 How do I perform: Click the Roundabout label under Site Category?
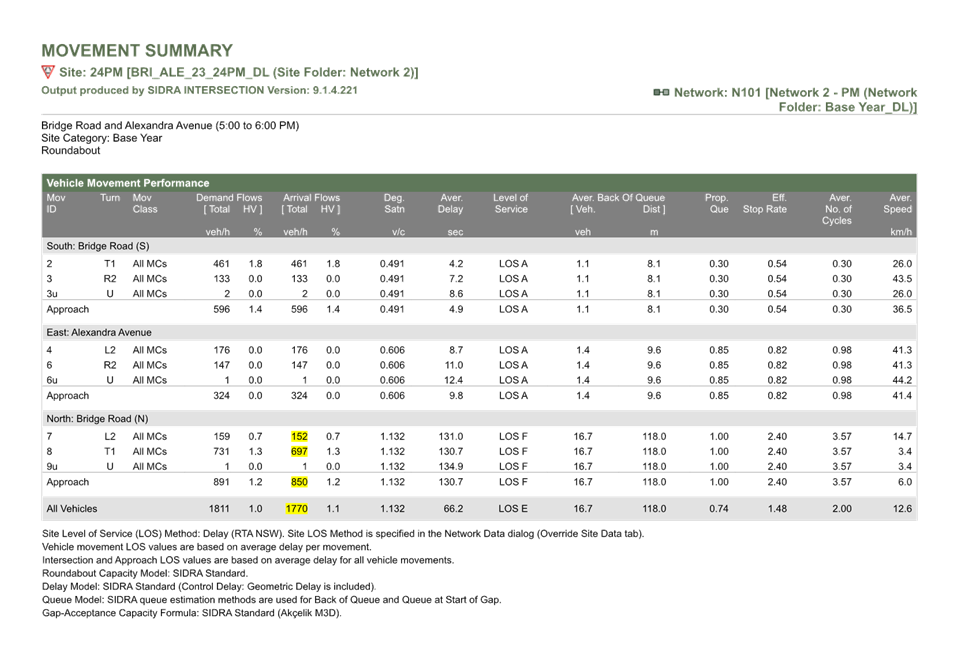70,150
